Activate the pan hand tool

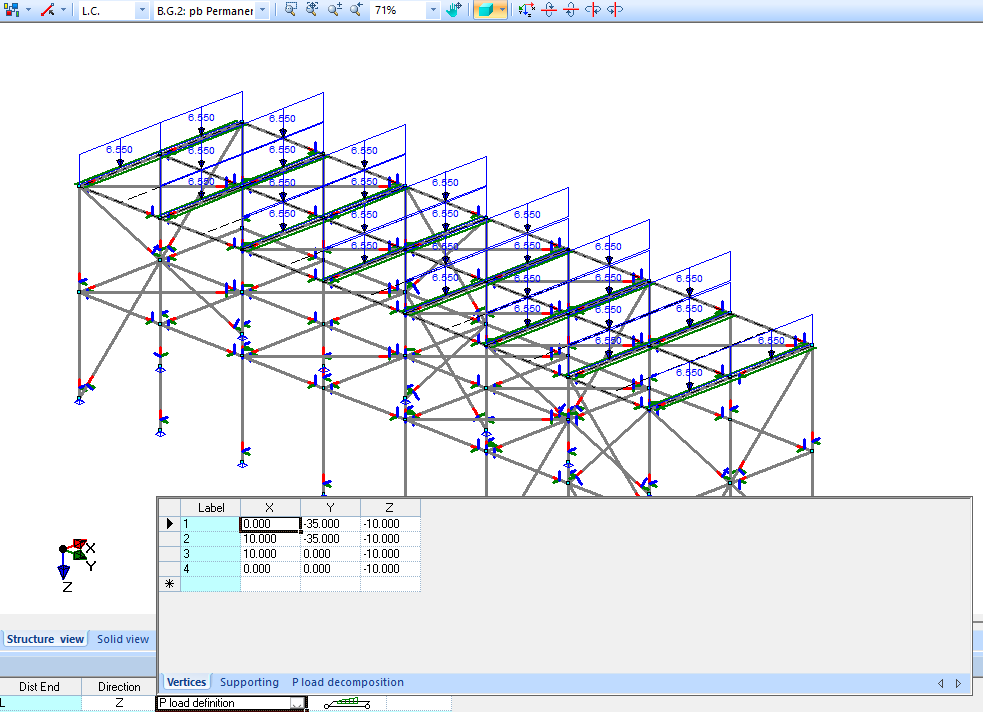tap(454, 9)
